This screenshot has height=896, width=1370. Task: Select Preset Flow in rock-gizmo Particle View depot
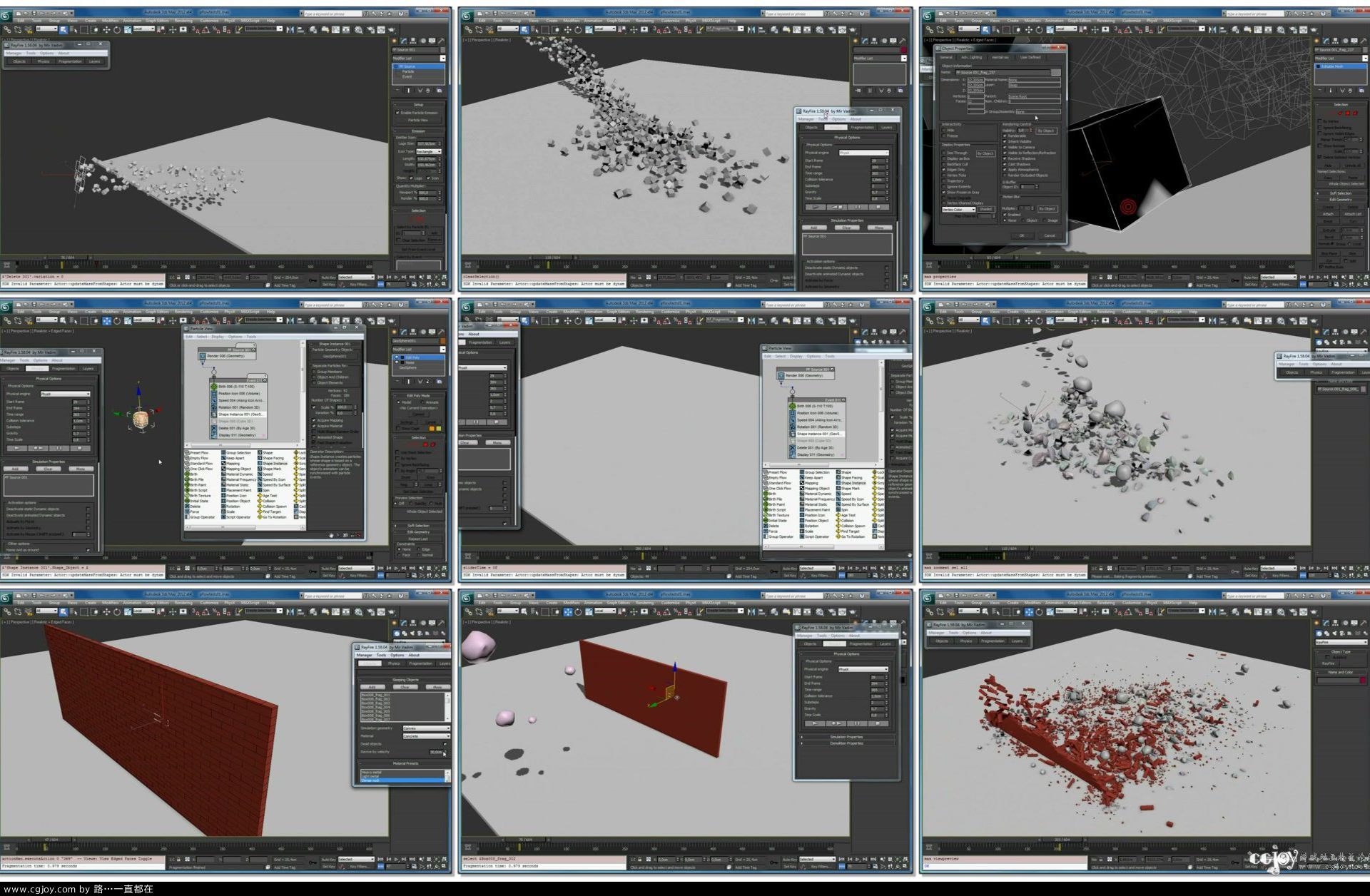196,452
